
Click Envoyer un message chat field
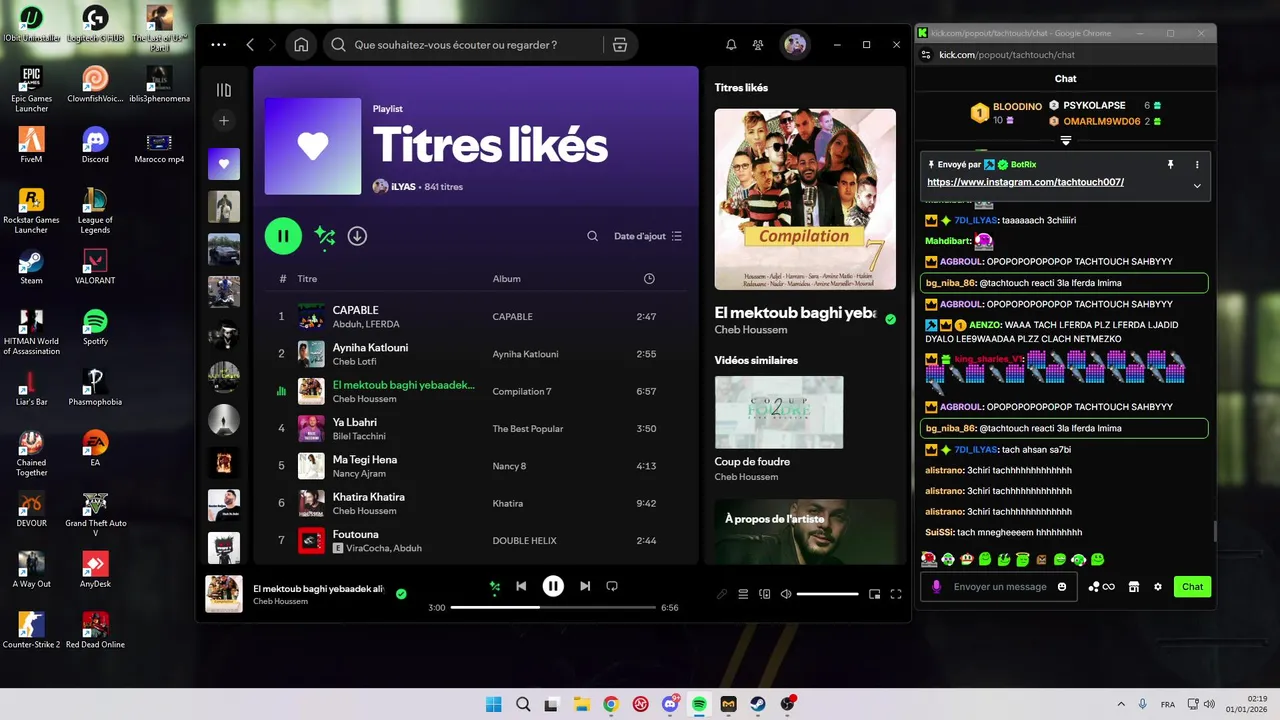click(x=1000, y=587)
